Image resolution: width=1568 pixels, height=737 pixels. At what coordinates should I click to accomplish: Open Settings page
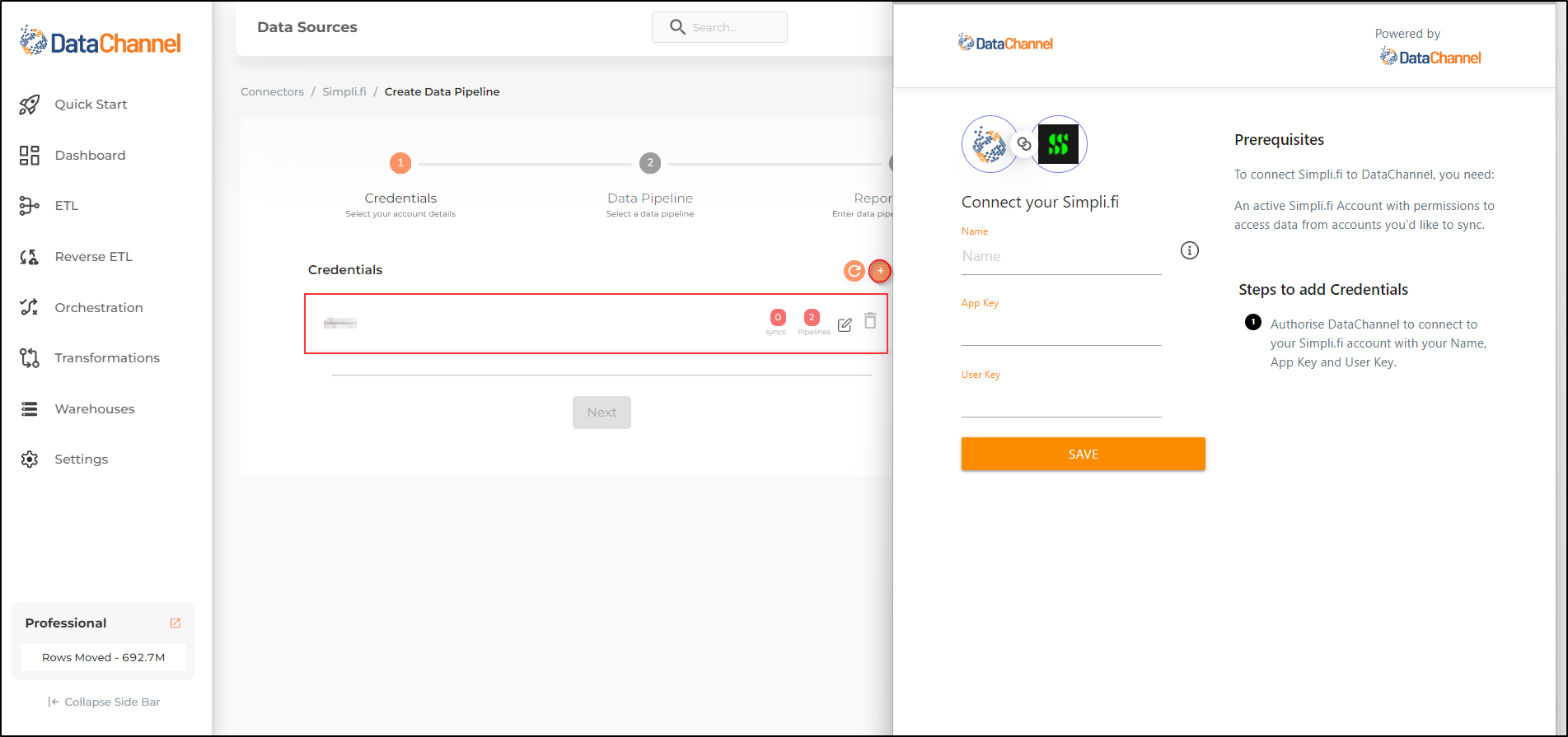tap(82, 459)
